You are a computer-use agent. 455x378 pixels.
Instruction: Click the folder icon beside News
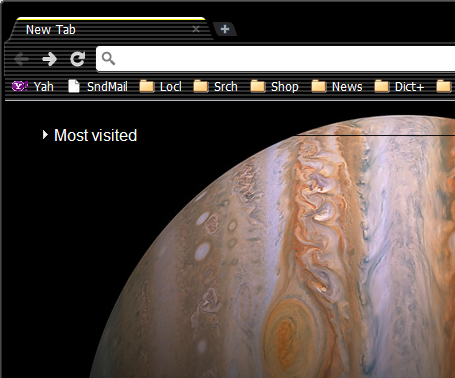(319, 87)
